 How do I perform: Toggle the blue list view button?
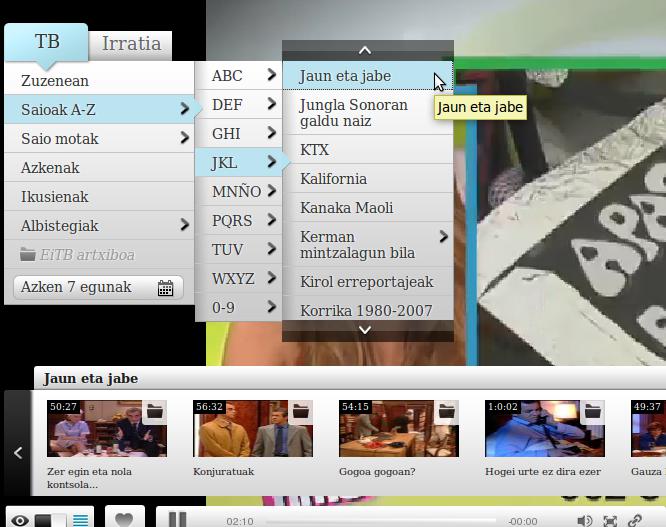pos(81,520)
